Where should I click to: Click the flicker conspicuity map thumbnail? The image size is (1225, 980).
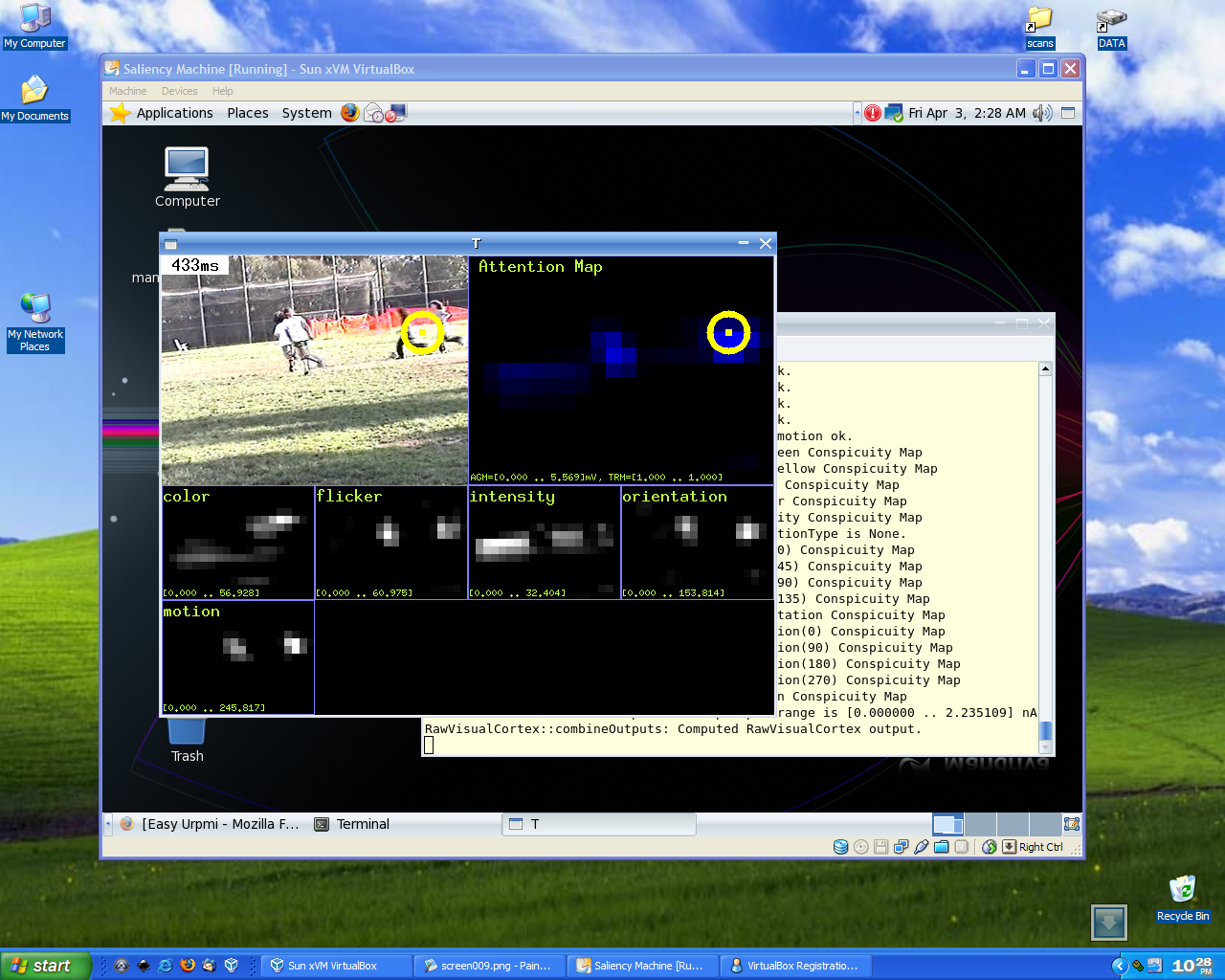tap(390, 543)
